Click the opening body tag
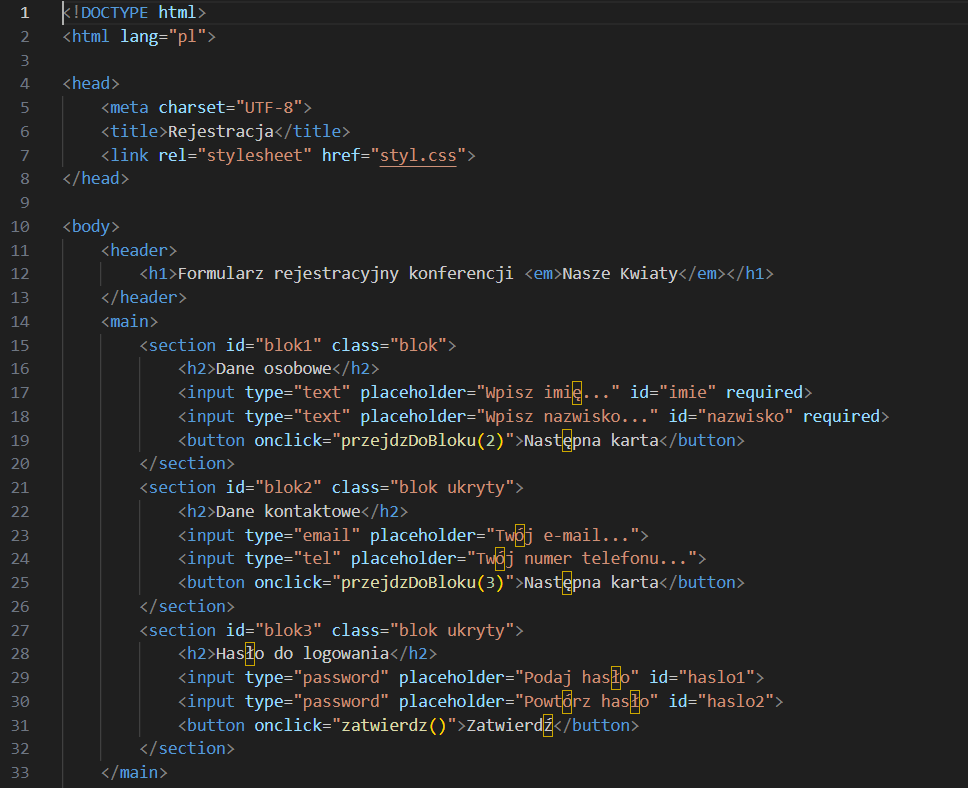968x788 pixels. [x=91, y=226]
